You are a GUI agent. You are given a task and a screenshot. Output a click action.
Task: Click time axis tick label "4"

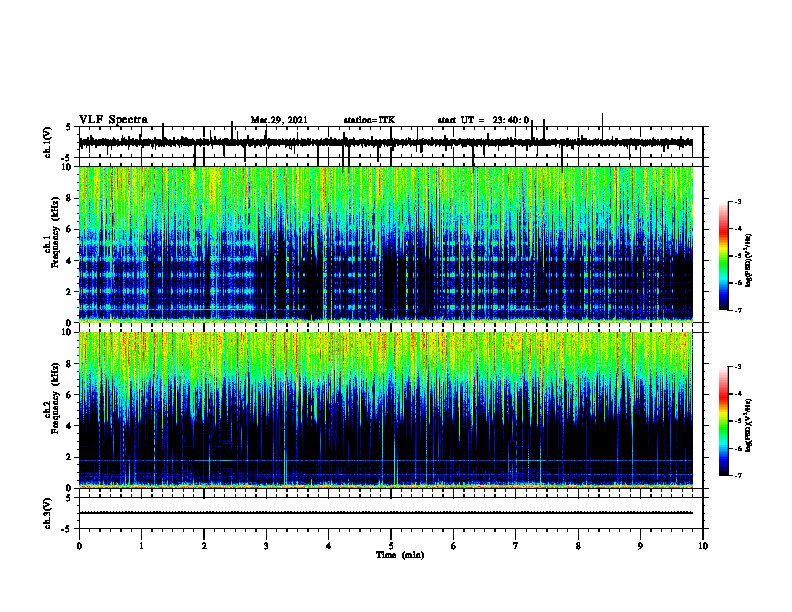(x=329, y=546)
